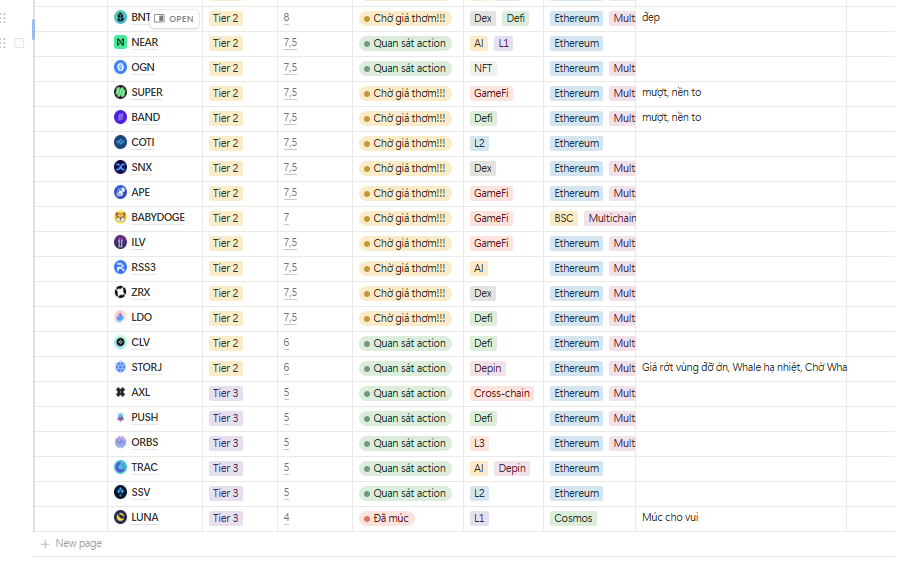Add a row with New page
Image resolution: width=907 pixels, height=561 pixels.
click(71, 544)
